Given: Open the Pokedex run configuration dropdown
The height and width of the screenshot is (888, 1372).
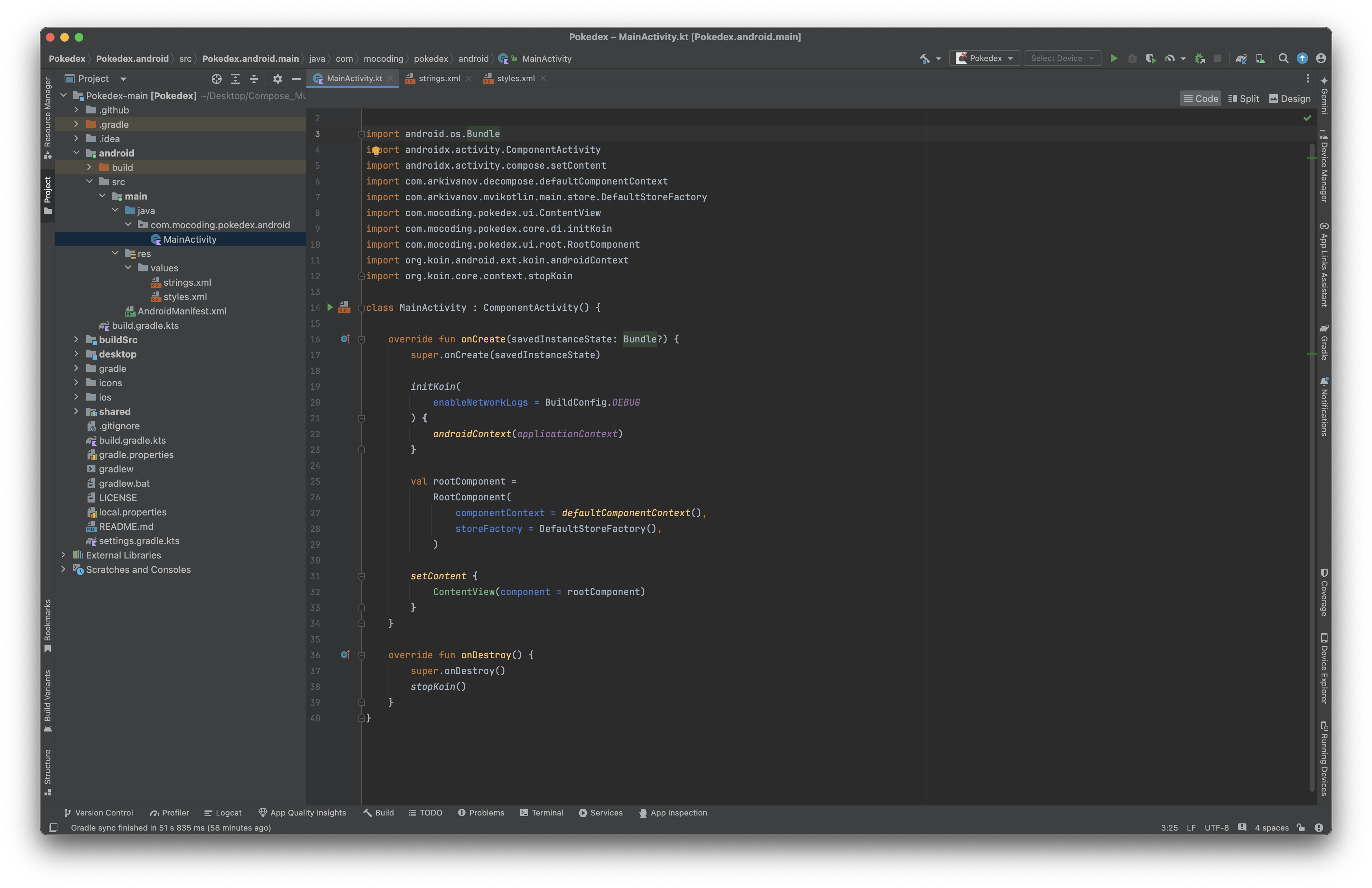Looking at the screenshot, I should tap(984, 58).
